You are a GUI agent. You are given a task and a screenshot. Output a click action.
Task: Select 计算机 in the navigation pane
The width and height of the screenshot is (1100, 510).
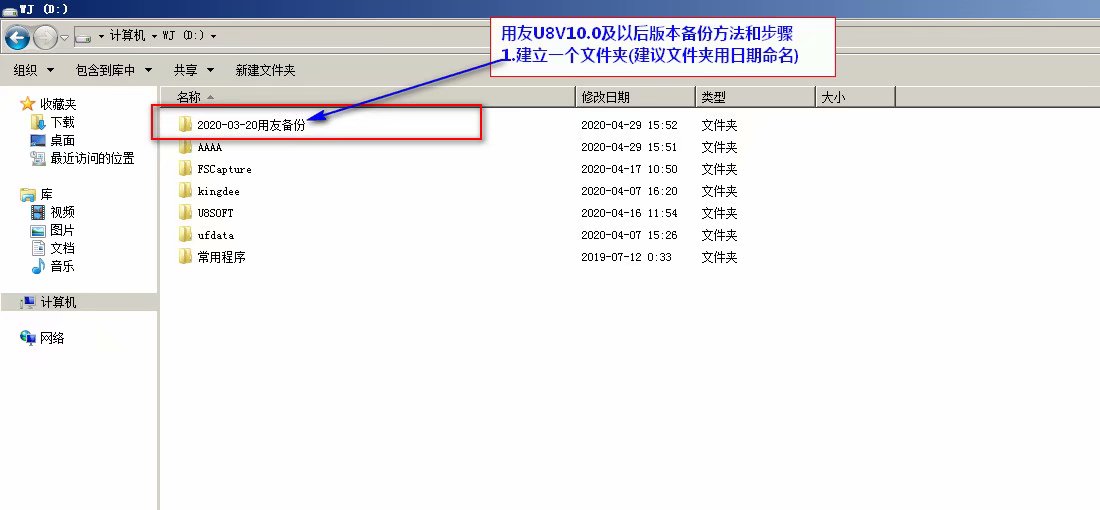(58, 302)
